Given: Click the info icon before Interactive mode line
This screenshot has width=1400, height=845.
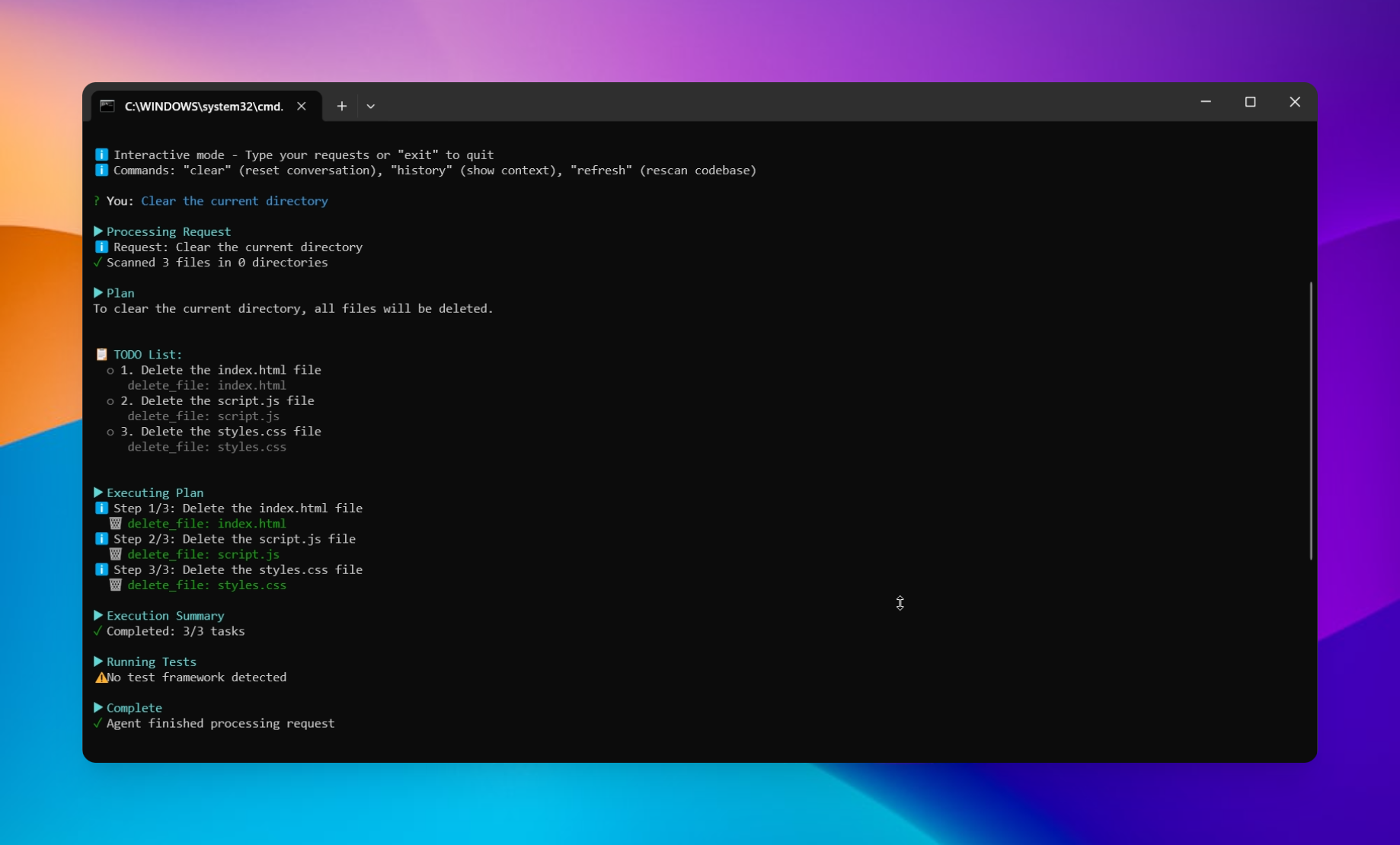Looking at the screenshot, I should [x=101, y=155].
